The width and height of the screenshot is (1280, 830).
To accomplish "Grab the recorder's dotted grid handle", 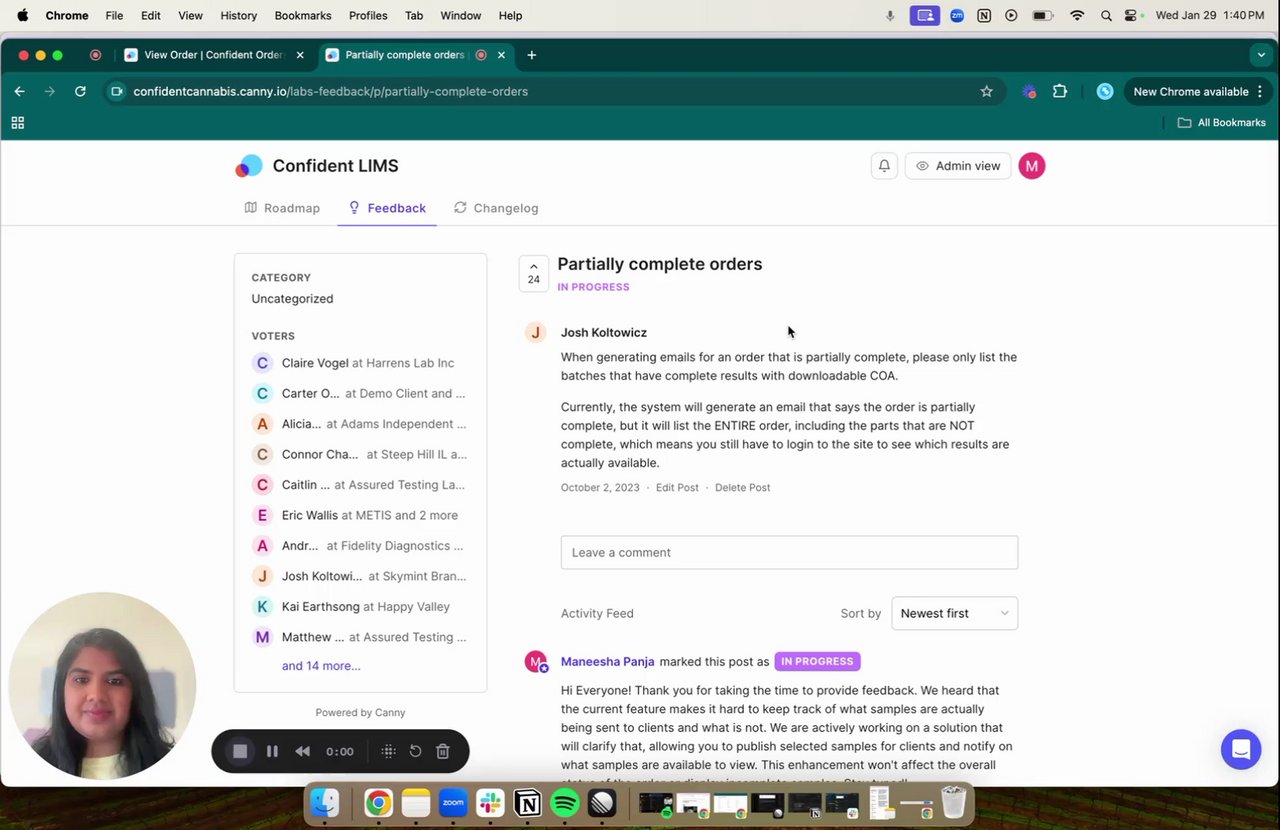I will coord(389,751).
